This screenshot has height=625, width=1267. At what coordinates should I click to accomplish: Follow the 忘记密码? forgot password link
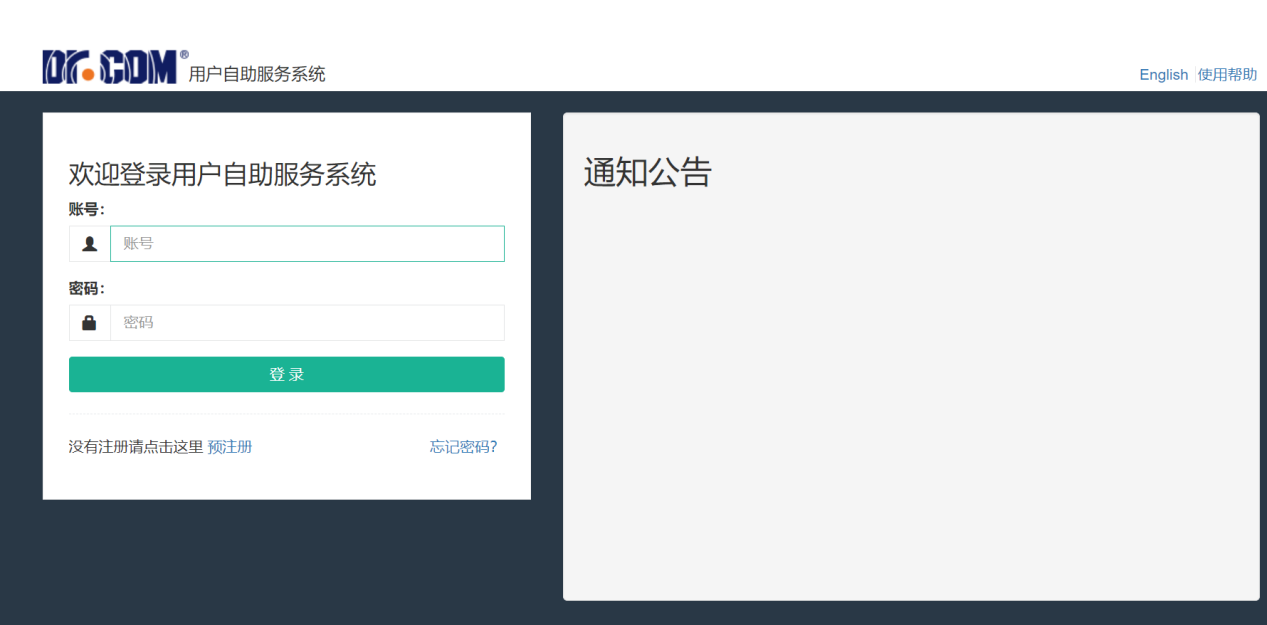(x=463, y=447)
